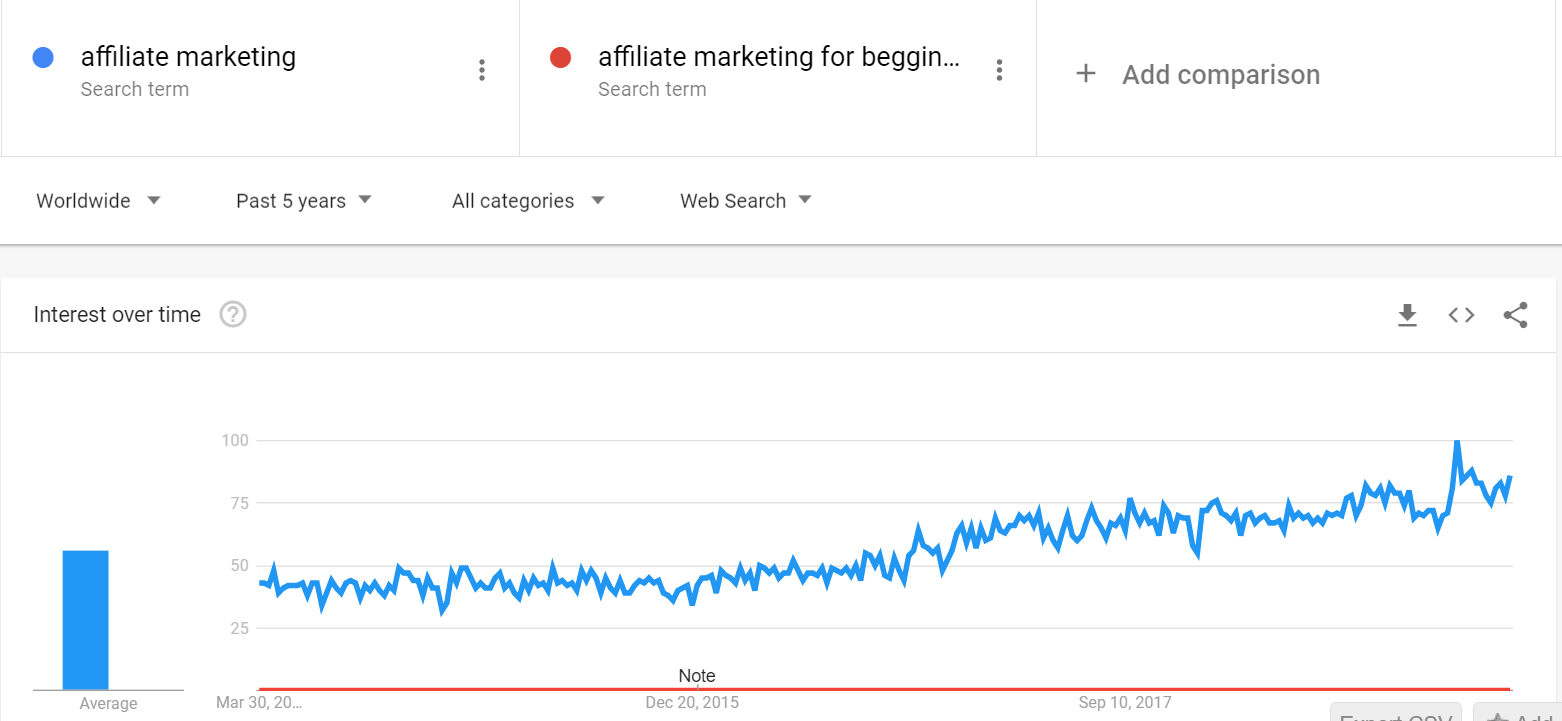Open the Web Search type dropdown
Image resolution: width=1562 pixels, height=721 pixels.
pos(746,201)
